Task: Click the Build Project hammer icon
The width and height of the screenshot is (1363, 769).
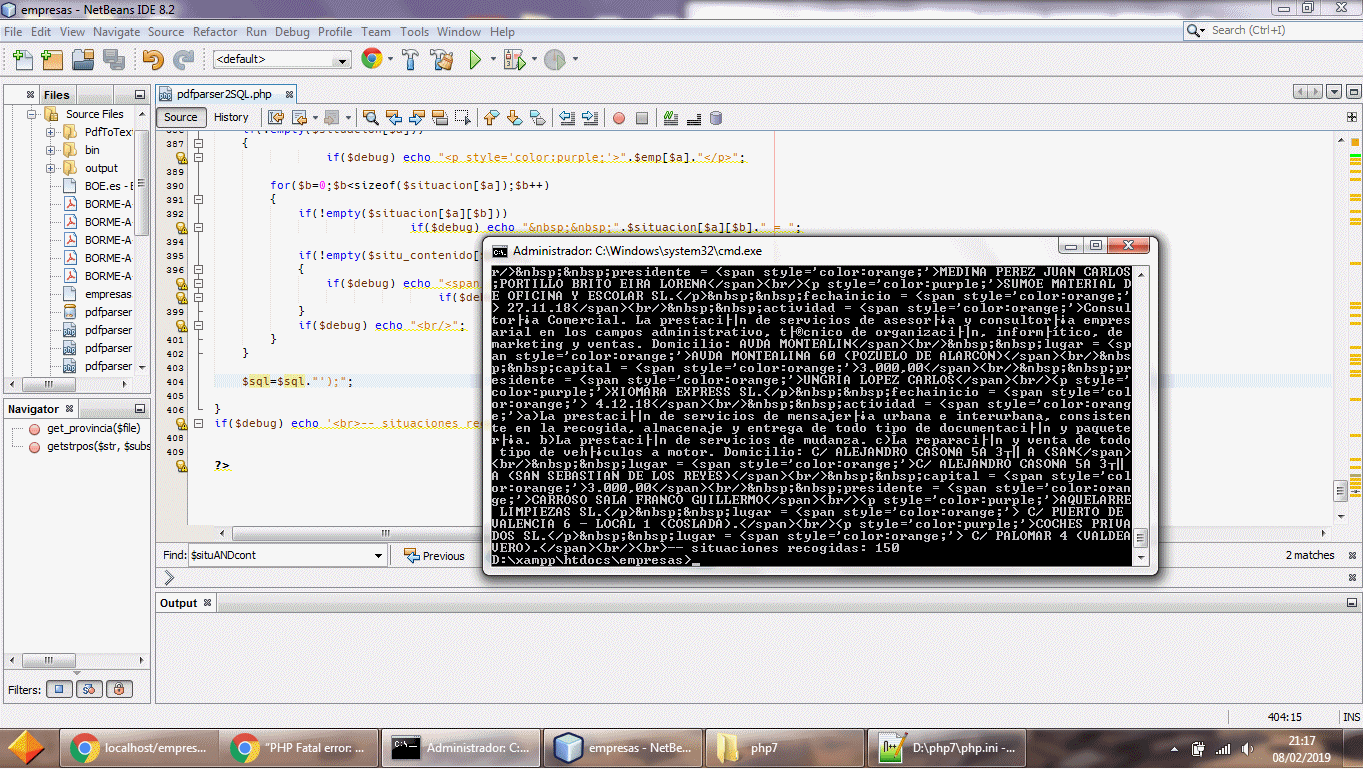Action: pyautogui.click(x=410, y=60)
